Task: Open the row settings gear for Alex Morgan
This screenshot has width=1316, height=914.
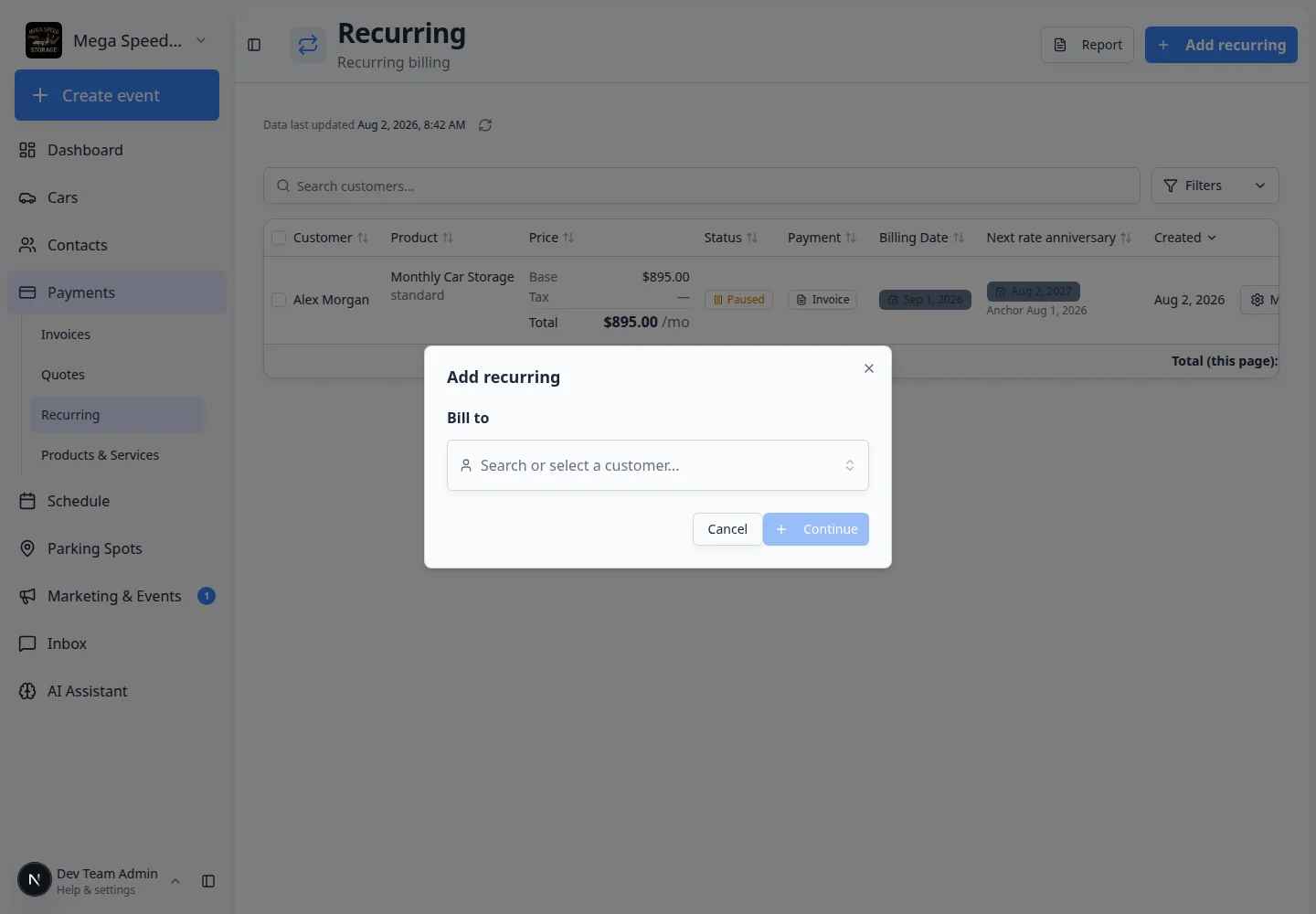Action: point(1258,300)
